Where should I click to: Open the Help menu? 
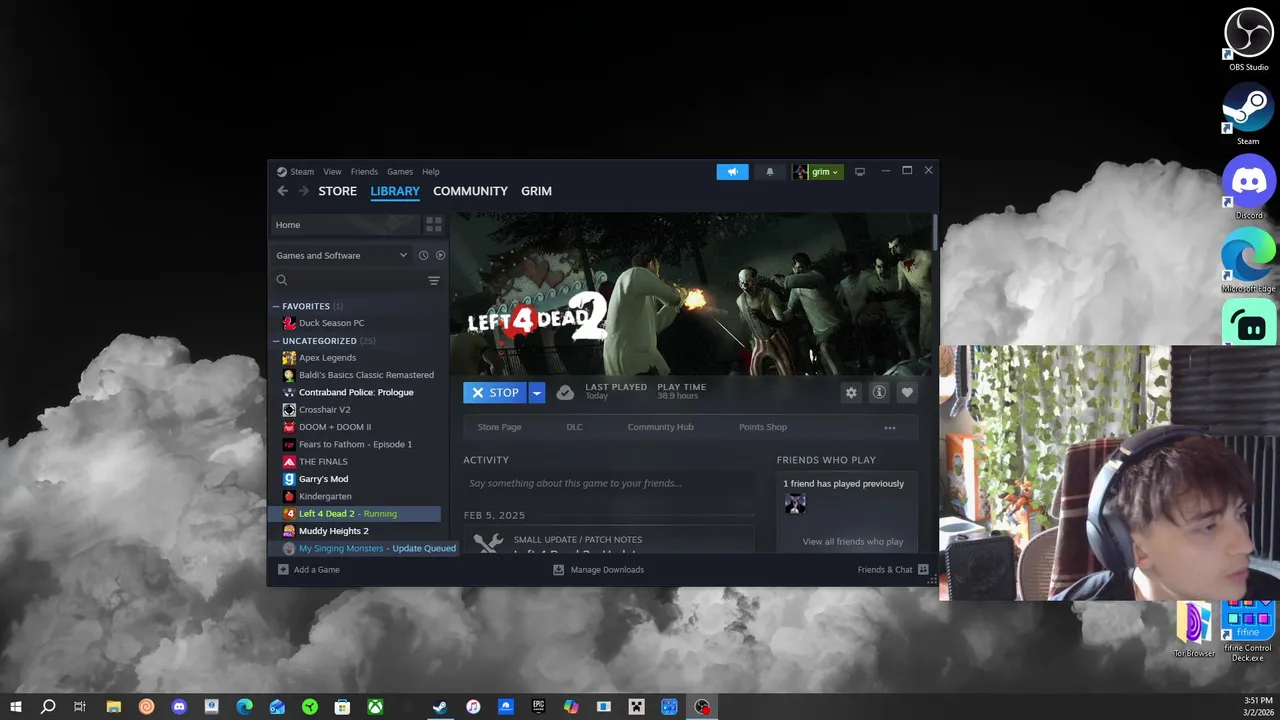pos(431,172)
